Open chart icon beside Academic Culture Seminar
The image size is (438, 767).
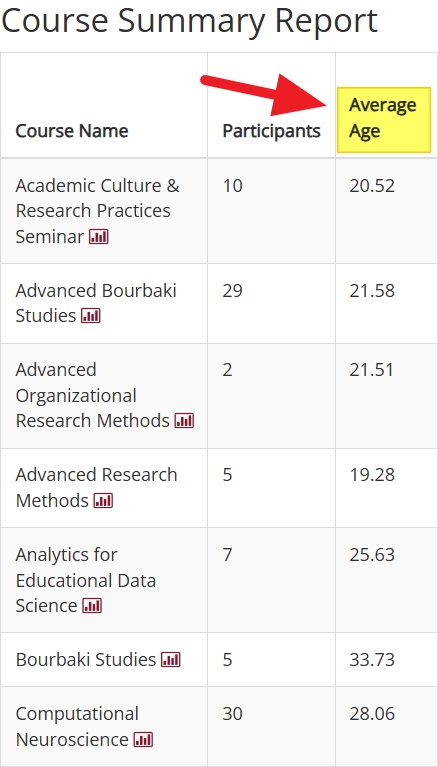click(x=98, y=237)
